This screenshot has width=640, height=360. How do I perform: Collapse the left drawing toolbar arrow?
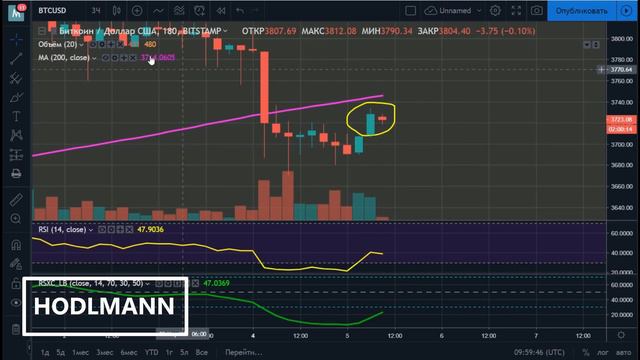29,348
